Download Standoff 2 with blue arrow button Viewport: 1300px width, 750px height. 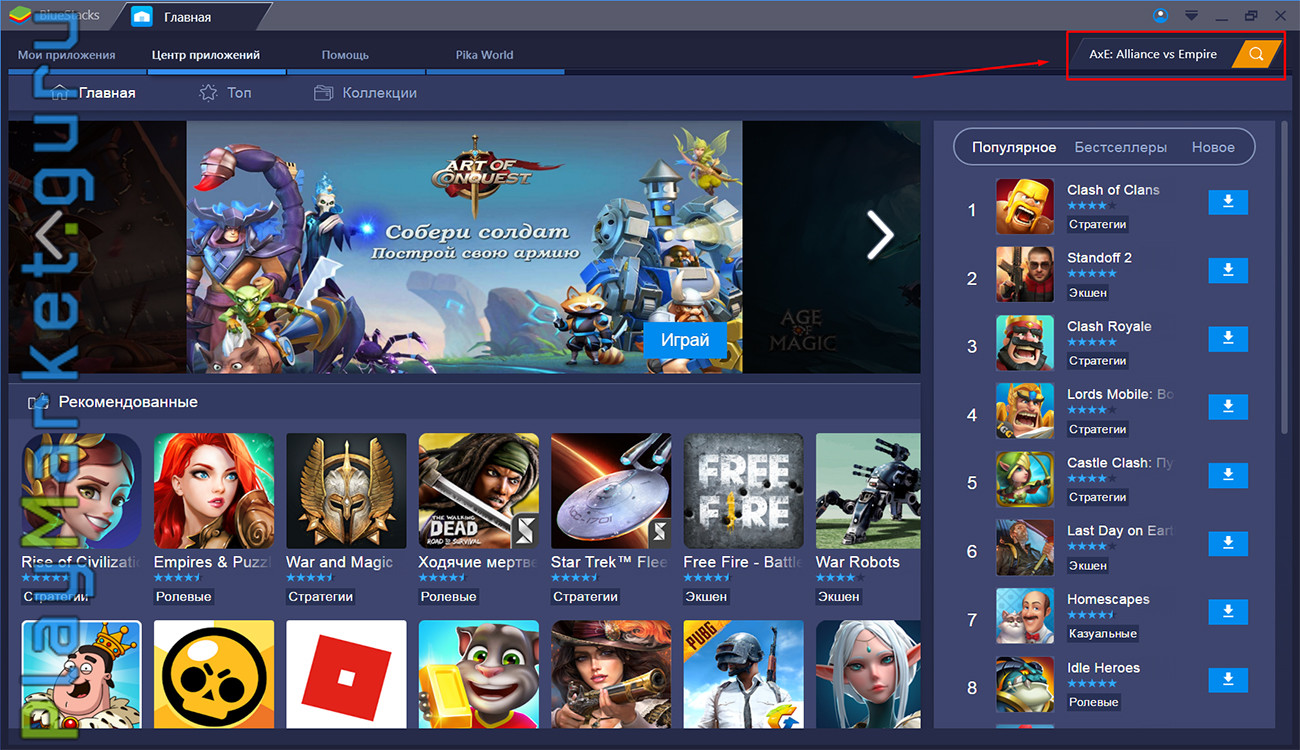coord(1228,270)
